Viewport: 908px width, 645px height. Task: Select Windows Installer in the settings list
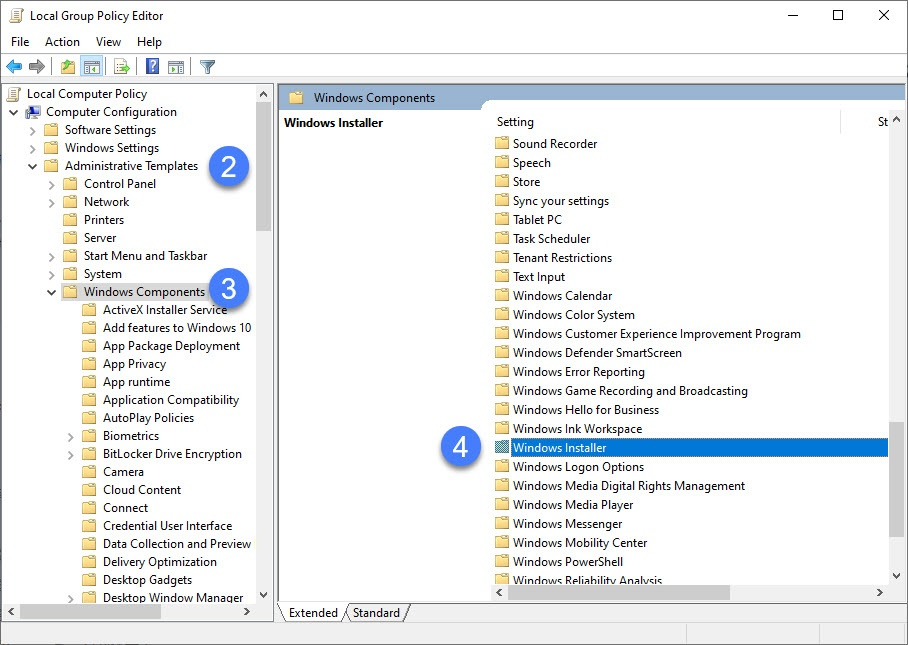click(x=691, y=447)
